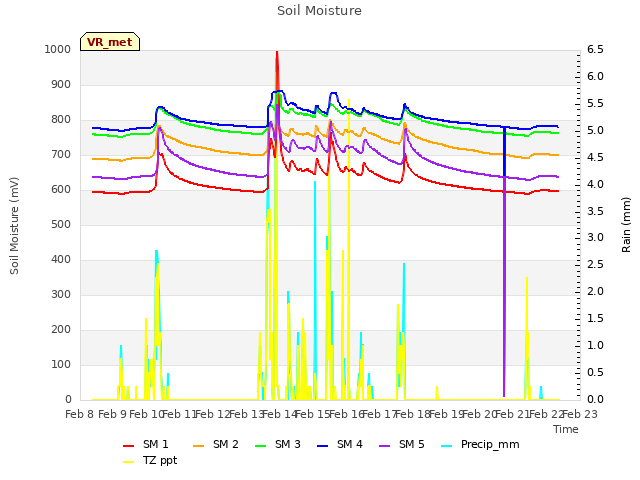
Task: Toggle SM 3 series in legend
Action: tap(278, 444)
